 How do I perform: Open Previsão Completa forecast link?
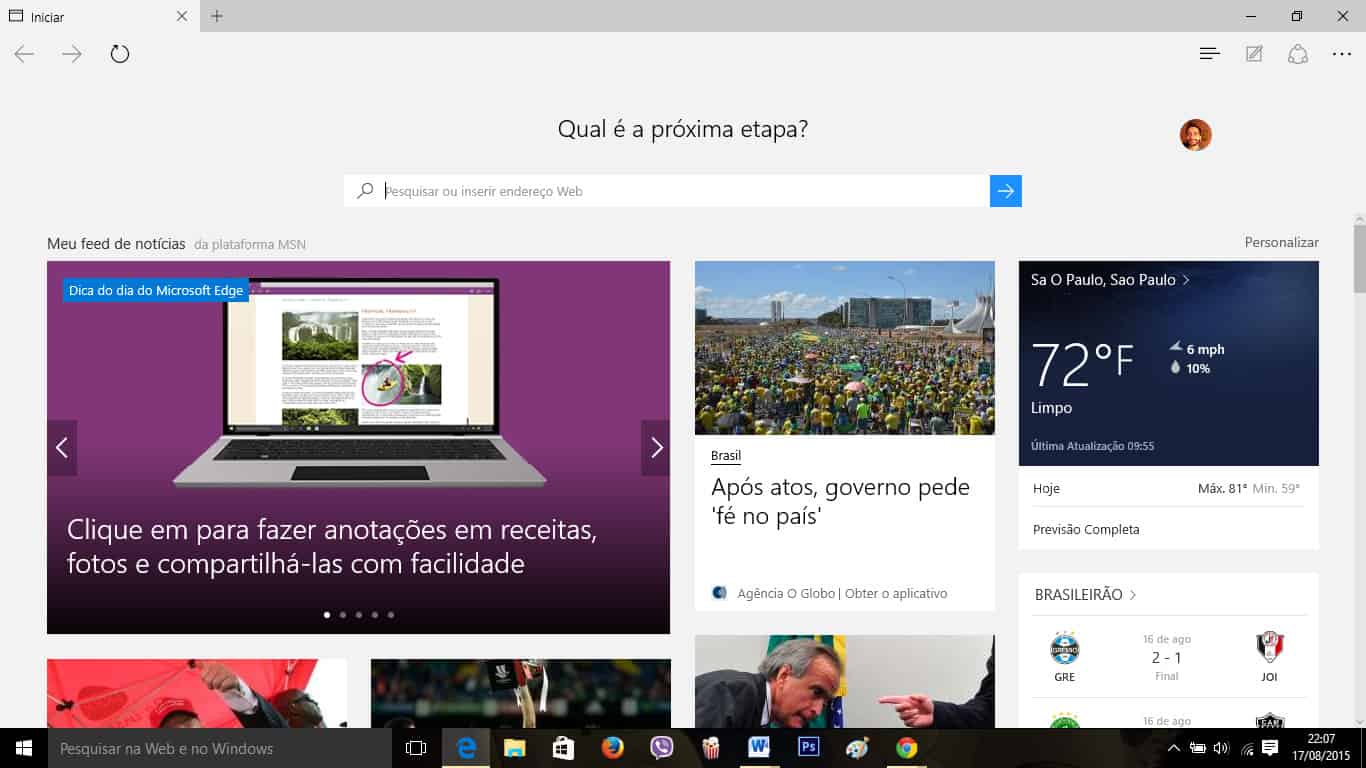1086,529
